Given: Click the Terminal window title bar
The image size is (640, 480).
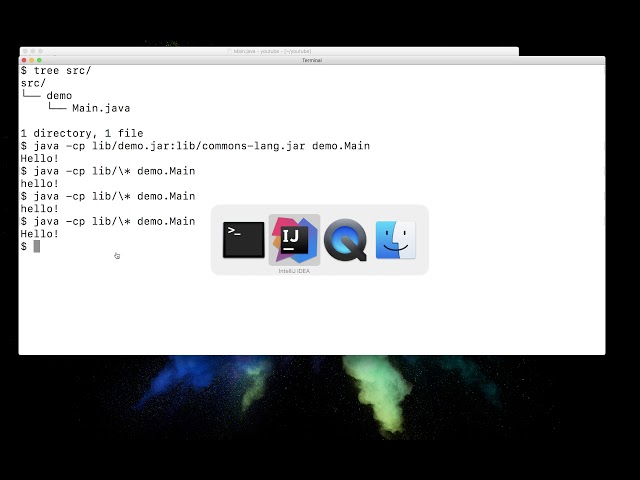Looking at the screenshot, I should [311, 60].
